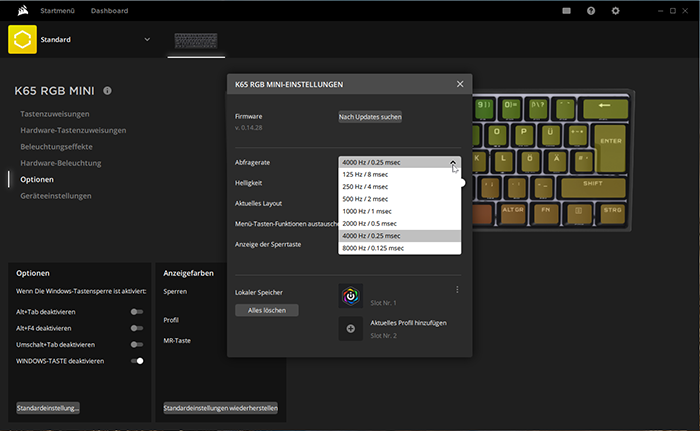The width and height of the screenshot is (700, 431).
Task: Click the L key on keyboard image
Action: point(503,162)
